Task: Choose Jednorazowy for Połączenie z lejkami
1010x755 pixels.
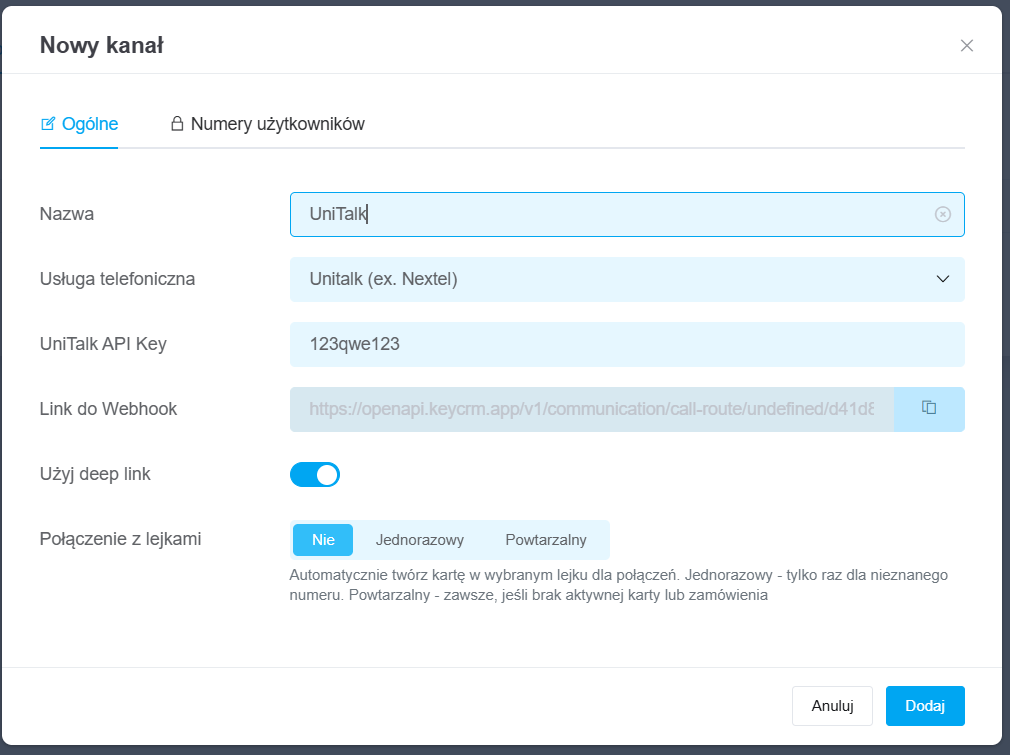Action: point(420,540)
